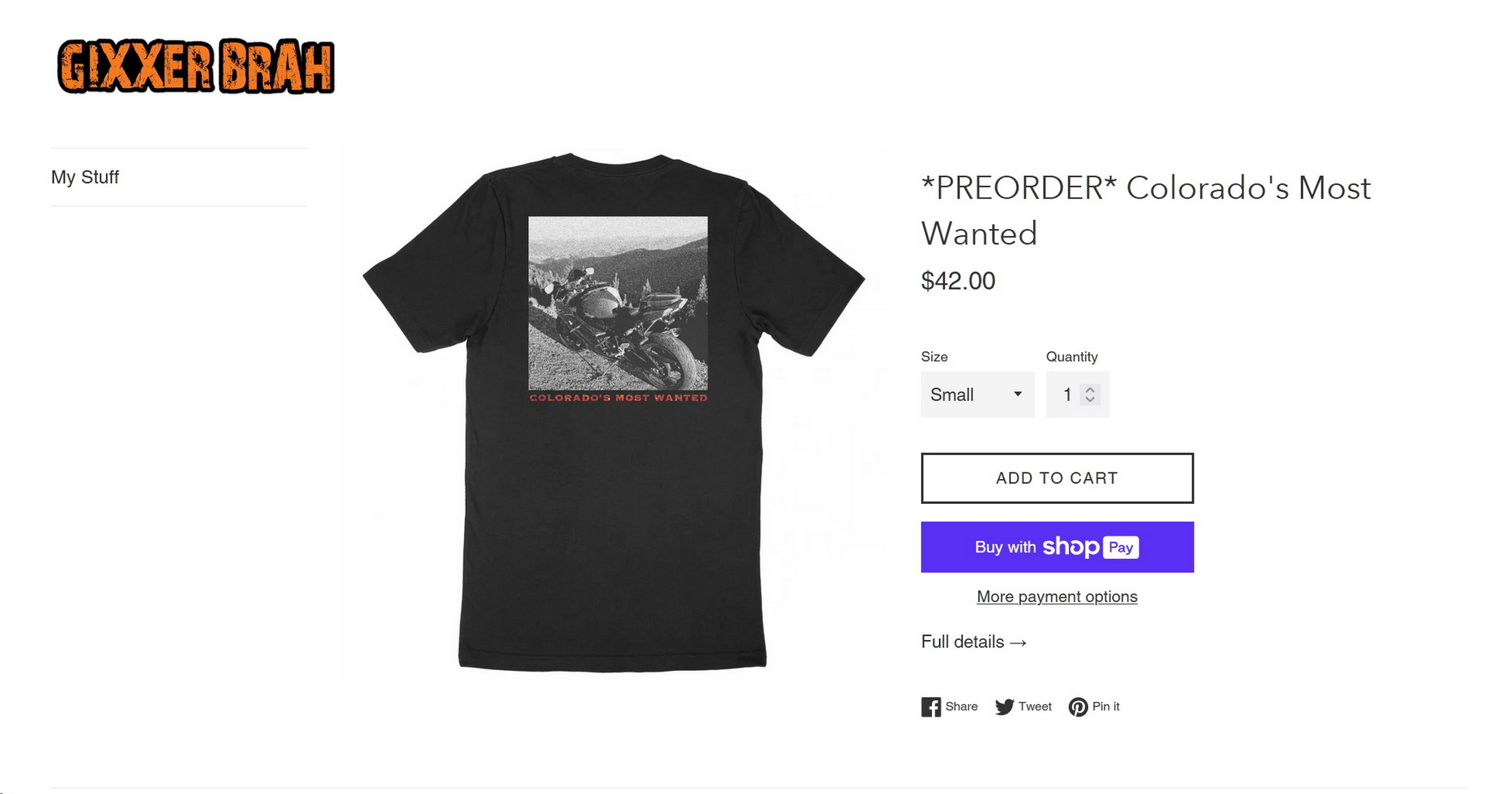Click the quantity decrease arrow
The image size is (1512, 794).
tap(1090, 399)
